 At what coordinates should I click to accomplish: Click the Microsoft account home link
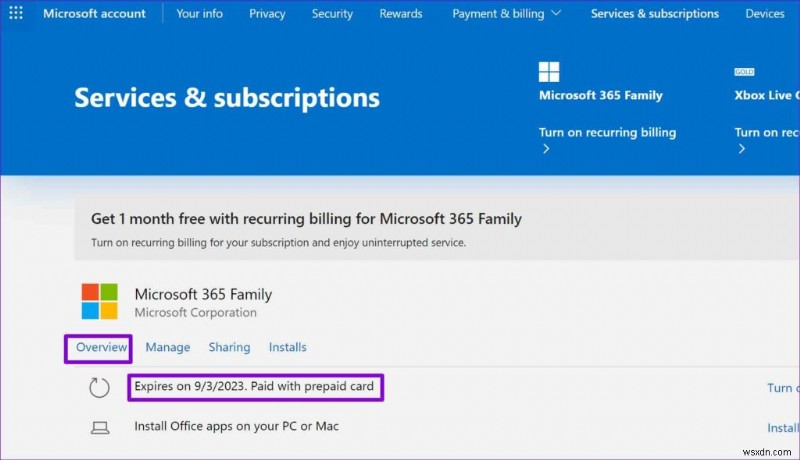click(x=94, y=14)
